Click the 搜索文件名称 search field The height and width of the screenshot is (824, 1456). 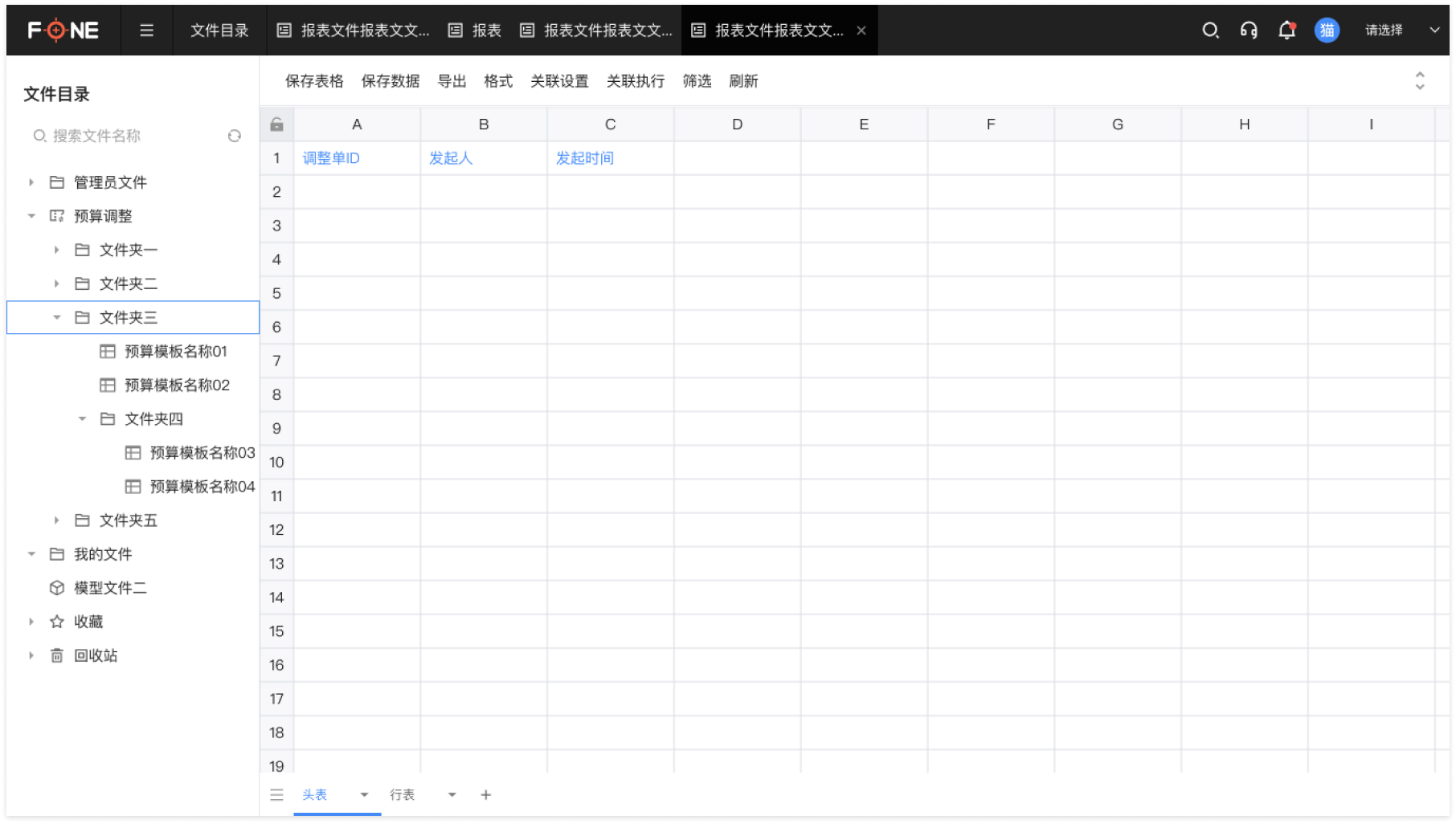pos(129,136)
